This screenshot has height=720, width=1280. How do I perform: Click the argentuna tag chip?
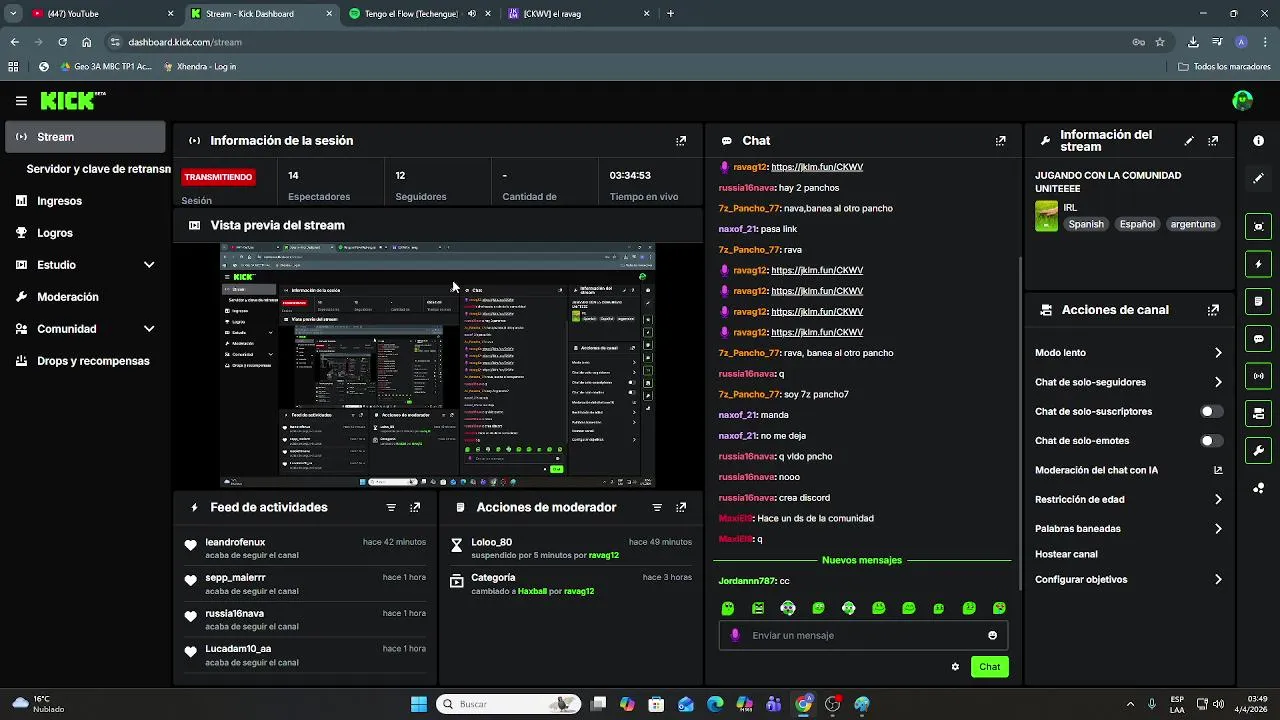[x=1193, y=225]
